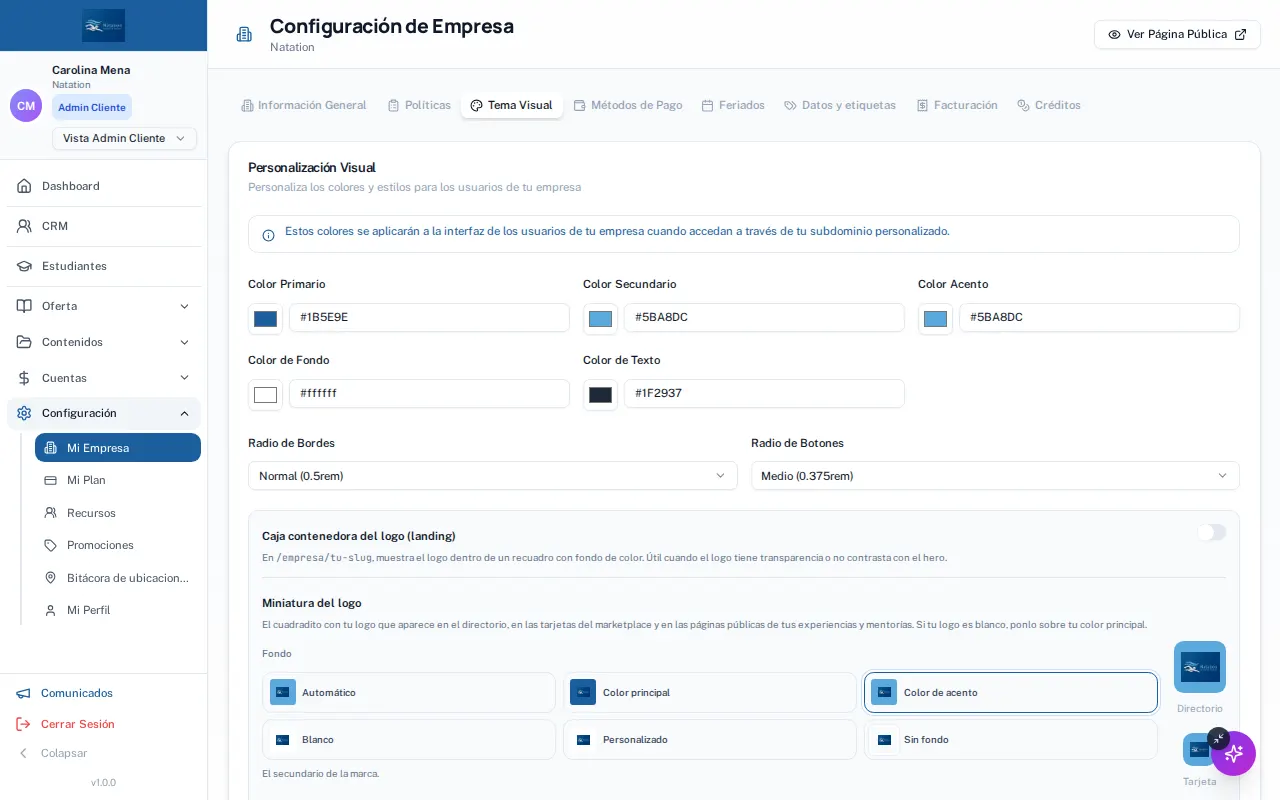Select Color principal background option
Image resolution: width=1280 pixels, height=800 pixels.
710,692
